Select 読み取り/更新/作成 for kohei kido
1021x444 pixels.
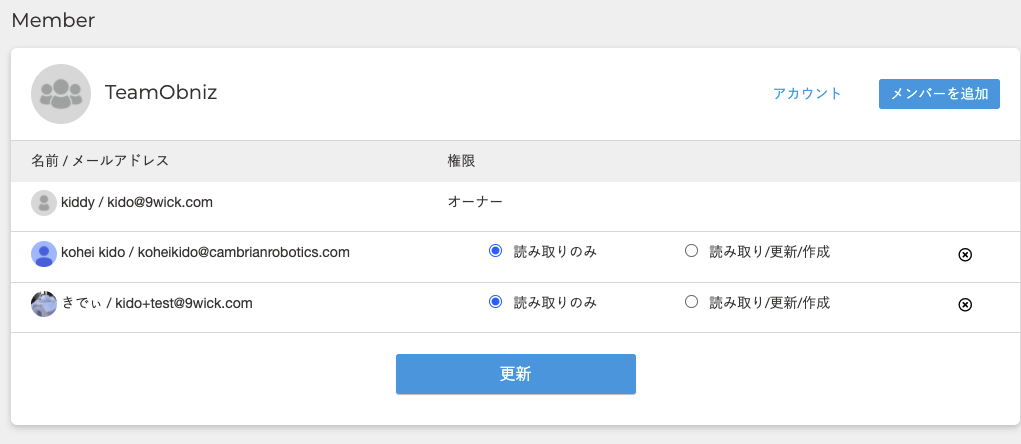[691, 252]
